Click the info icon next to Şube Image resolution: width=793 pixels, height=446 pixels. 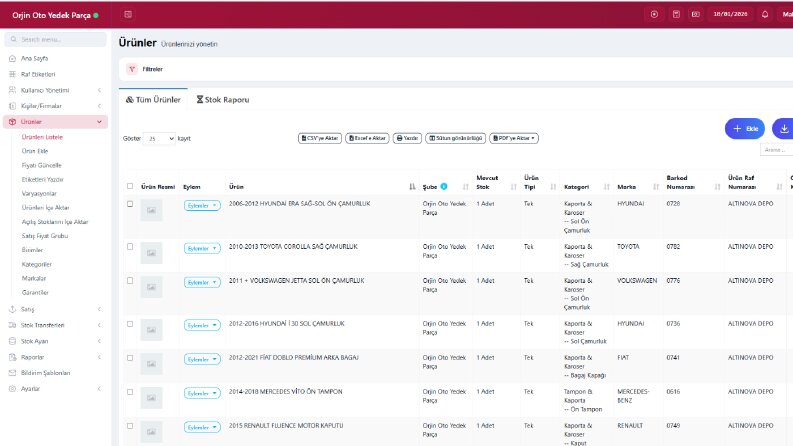(x=444, y=186)
